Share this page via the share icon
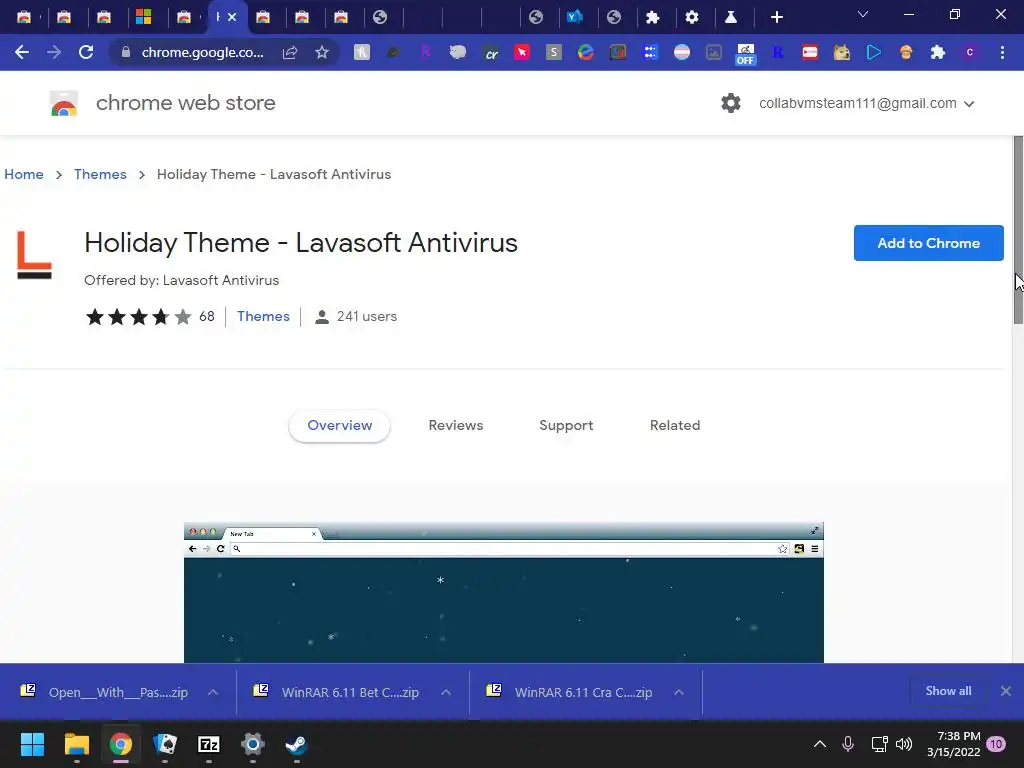The width and height of the screenshot is (1024, 768). [x=289, y=52]
